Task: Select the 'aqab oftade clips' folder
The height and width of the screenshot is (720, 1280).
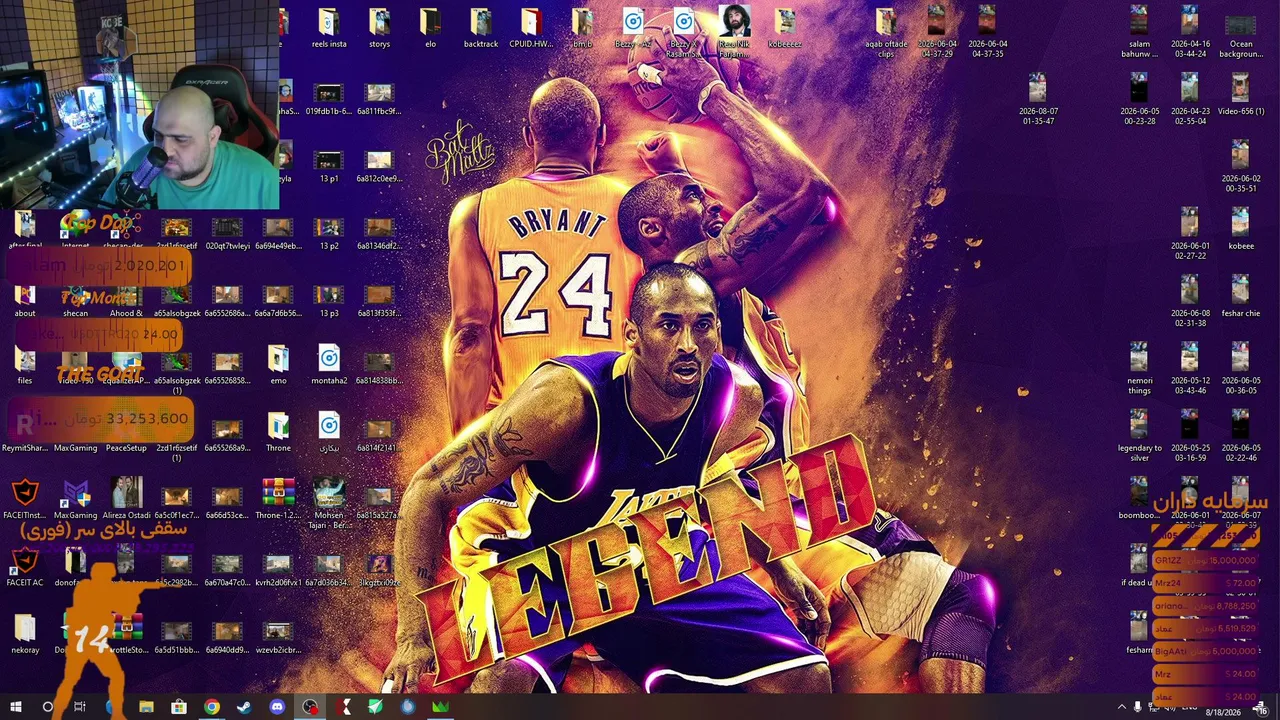Action: tap(886, 32)
